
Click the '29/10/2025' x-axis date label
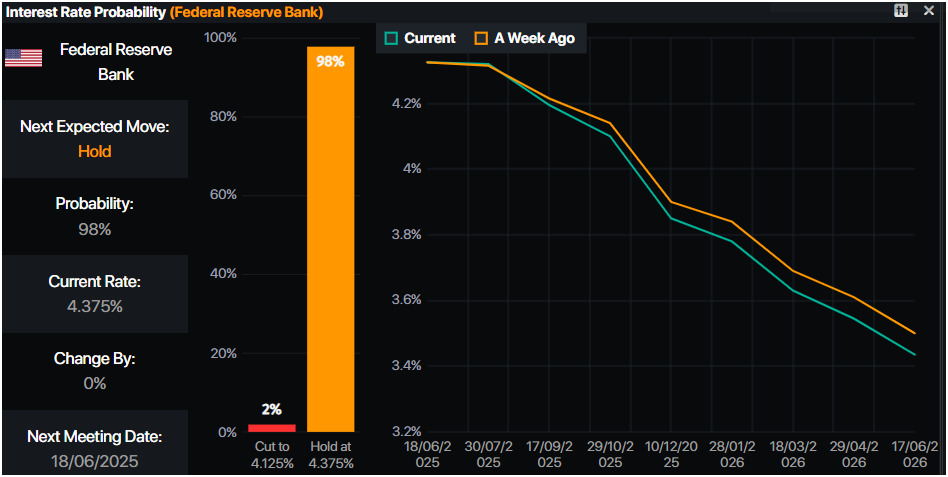pos(610,455)
